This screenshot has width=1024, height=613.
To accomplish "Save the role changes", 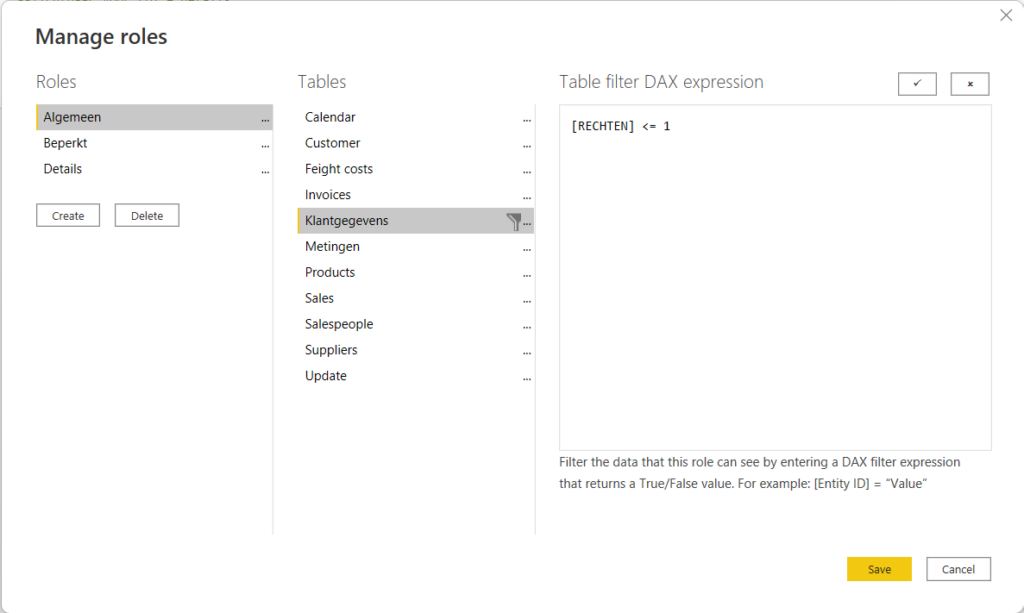I will click(x=879, y=569).
